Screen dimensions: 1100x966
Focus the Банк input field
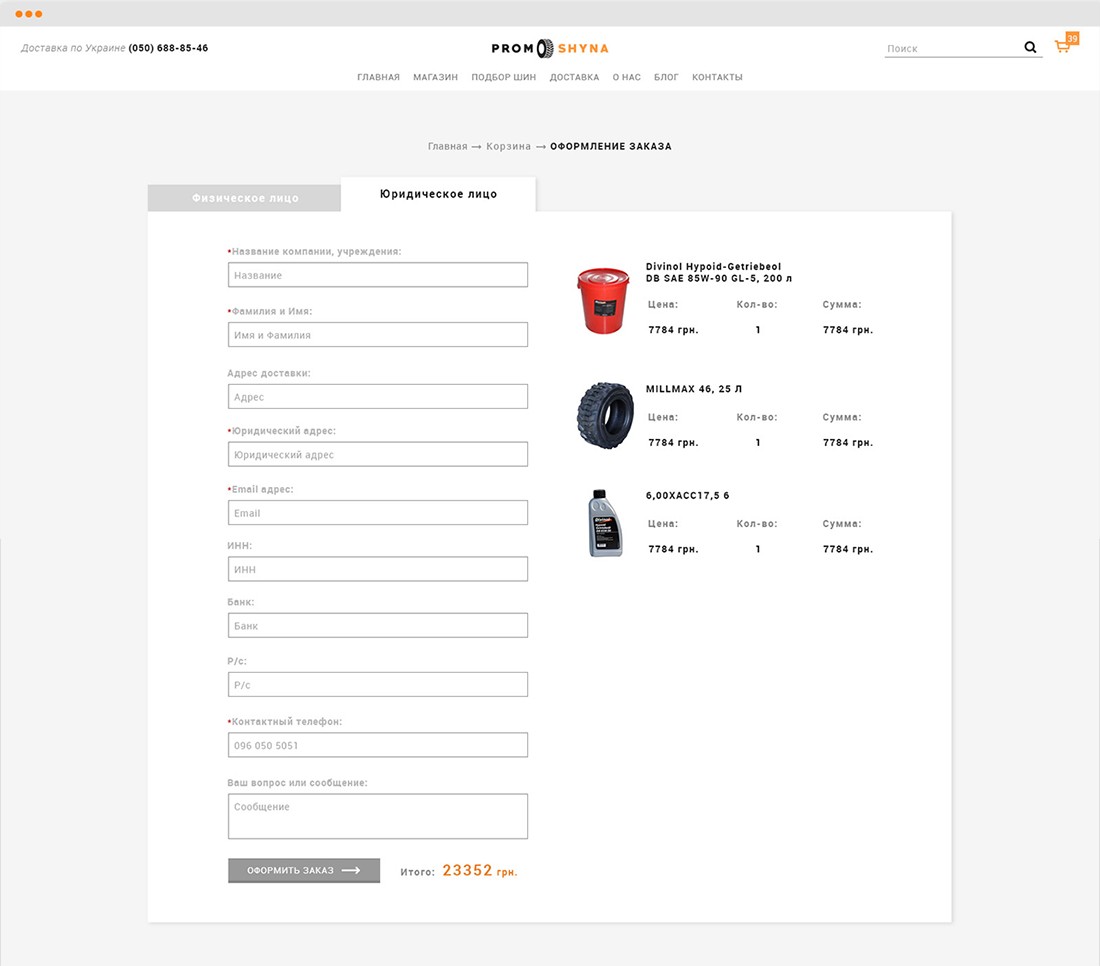pyautogui.click(x=377, y=626)
